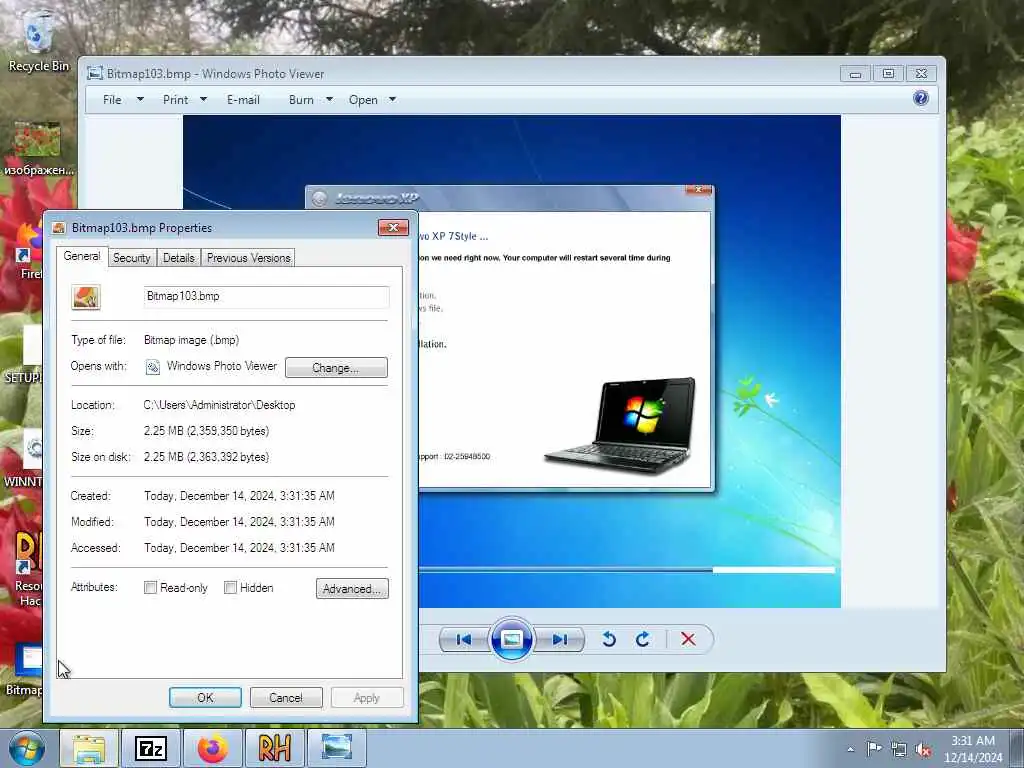The height and width of the screenshot is (768, 1024).
Task: Open the Recycle Bin desktop icon
Action: click(x=38, y=40)
